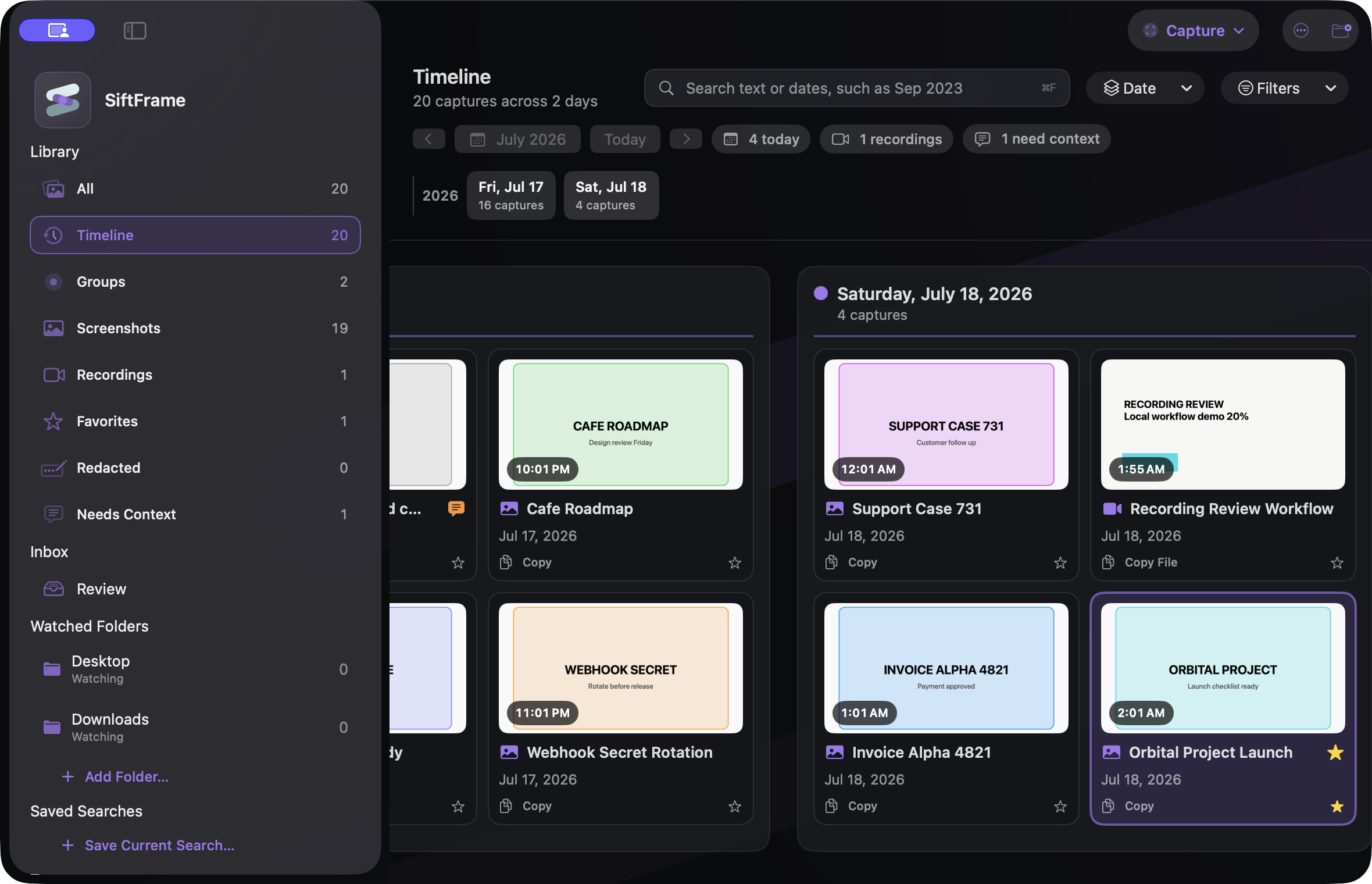This screenshot has height=884, width=1372.
Task: Go to previous month arrow
Action: (429, 139)
